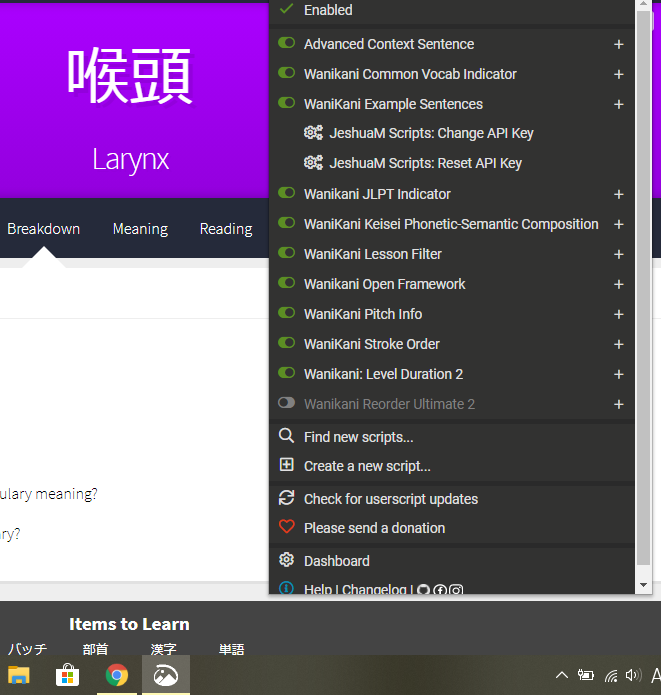Disable Wanikani Open Framework toggle

coord(286,283)
